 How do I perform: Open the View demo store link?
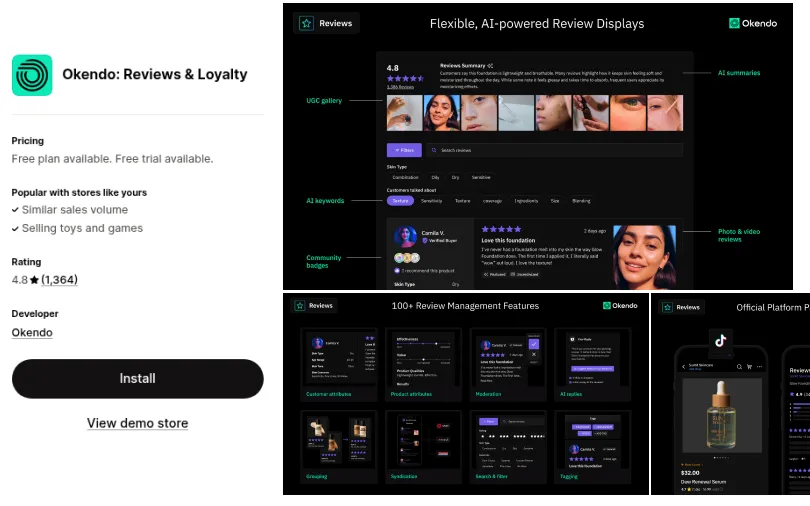[x=137, y=423]
